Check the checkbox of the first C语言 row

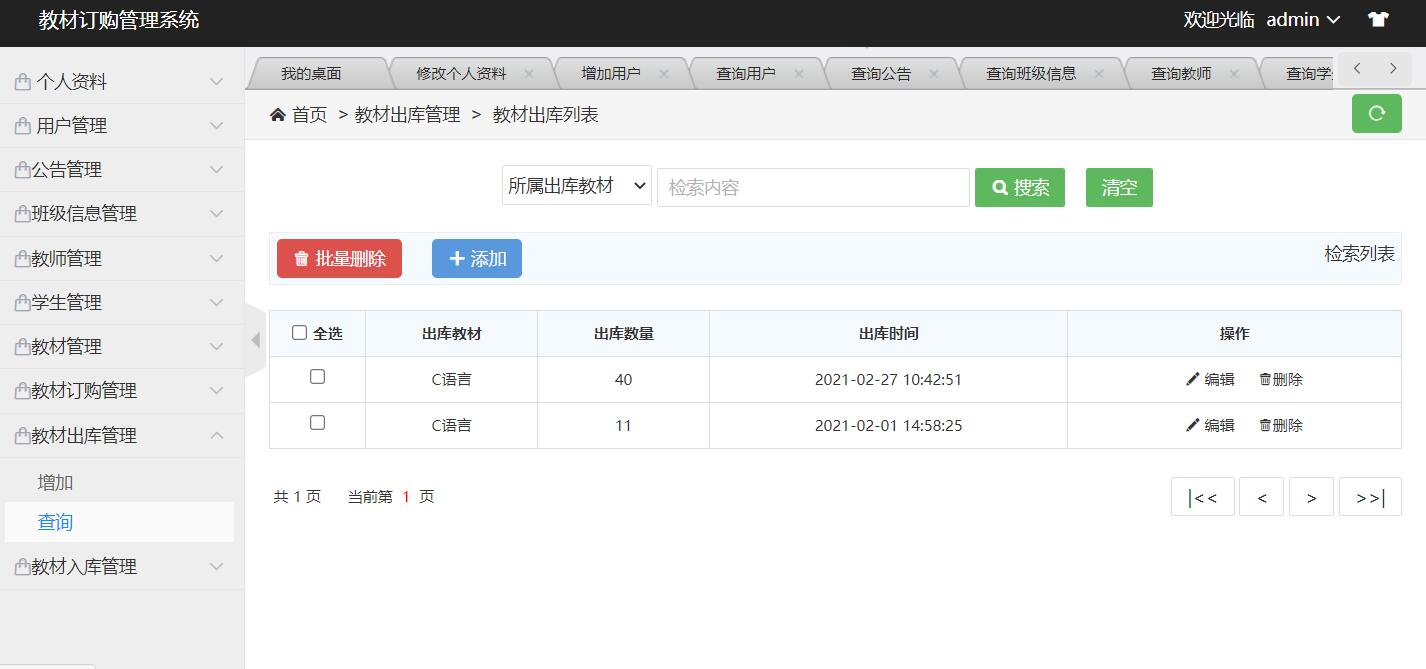(317, 379)
